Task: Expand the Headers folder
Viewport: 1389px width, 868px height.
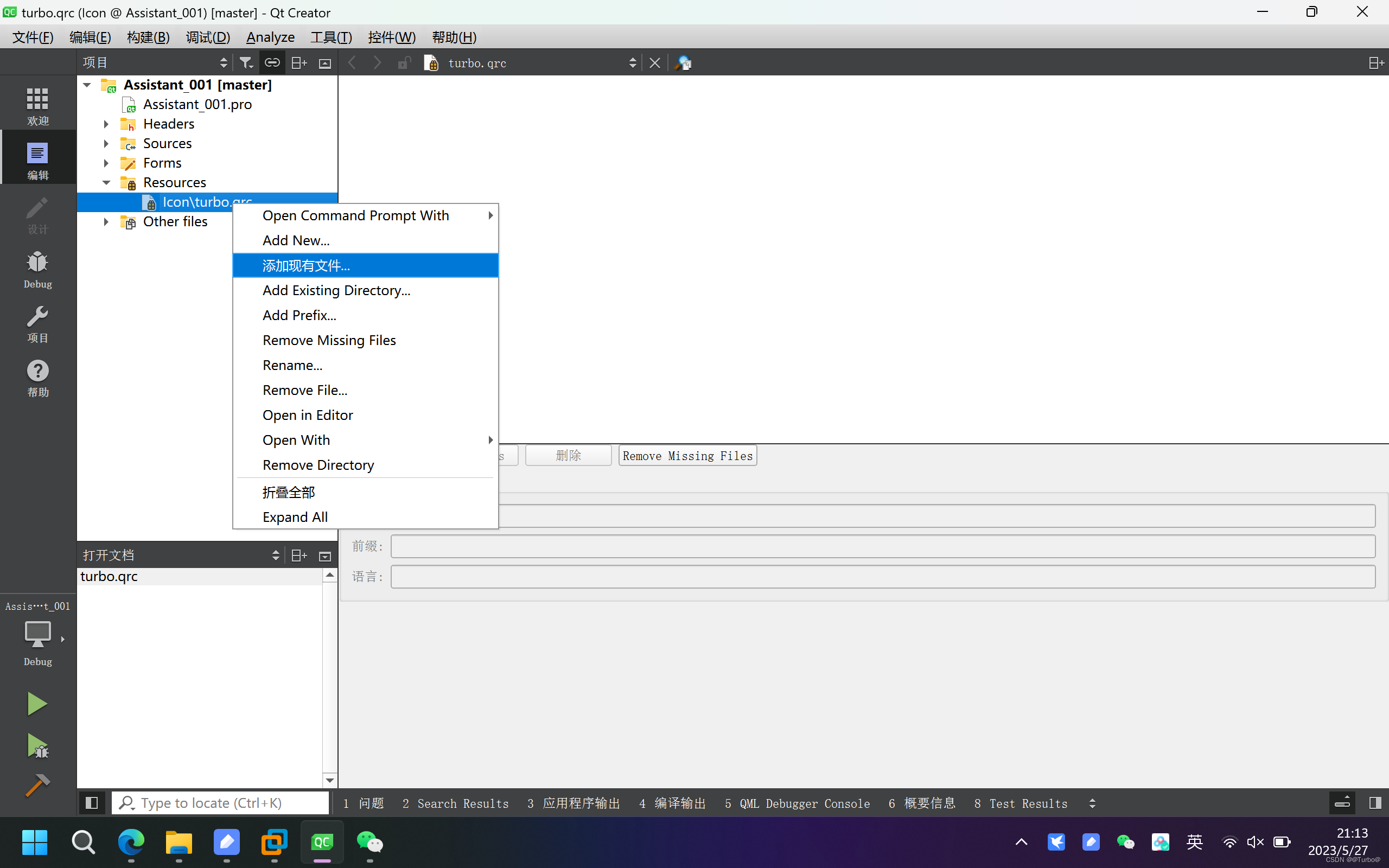Action: click(x=106, y=124)
